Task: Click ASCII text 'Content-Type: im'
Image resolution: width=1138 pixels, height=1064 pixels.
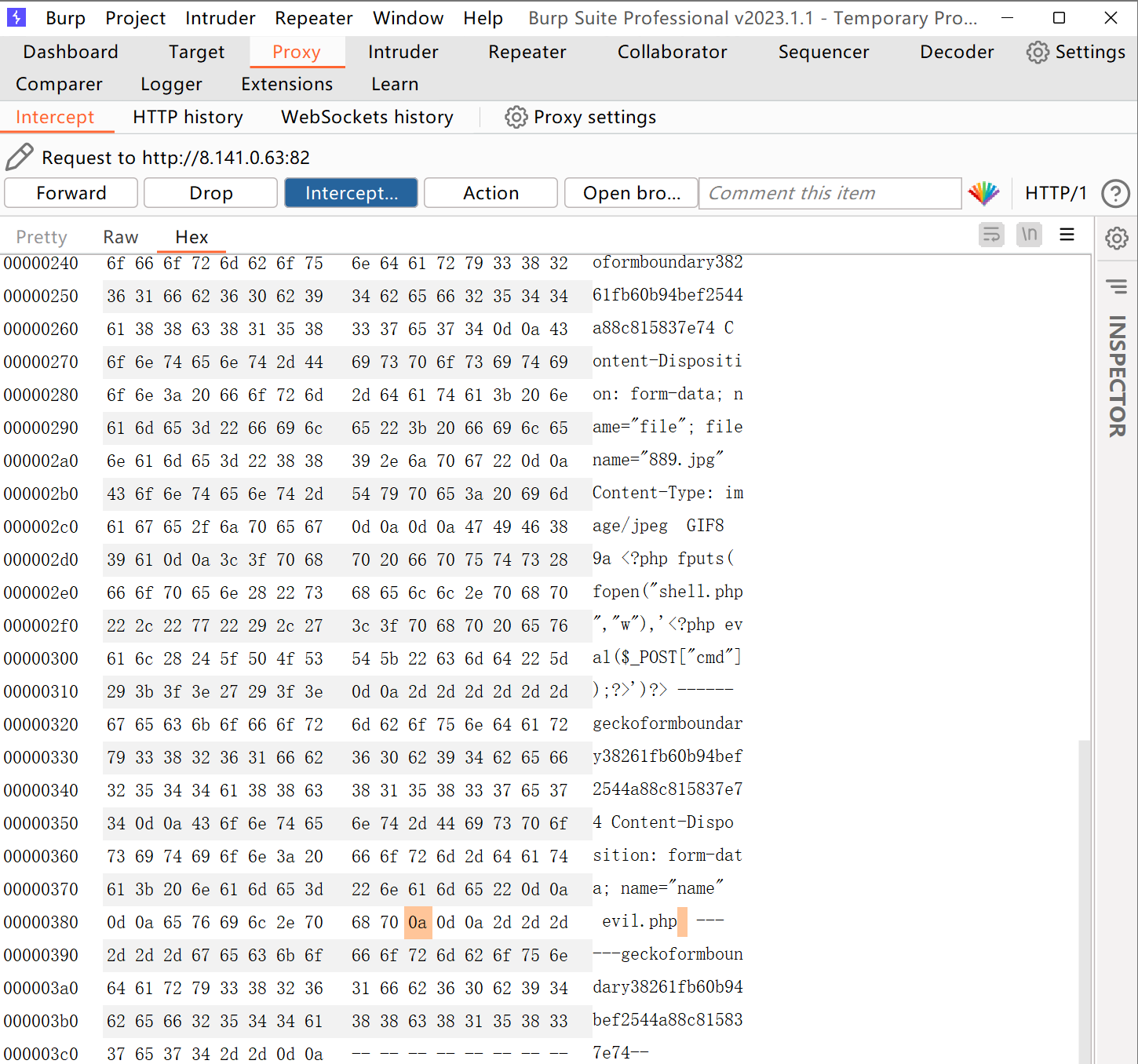Action: (668, 492)
